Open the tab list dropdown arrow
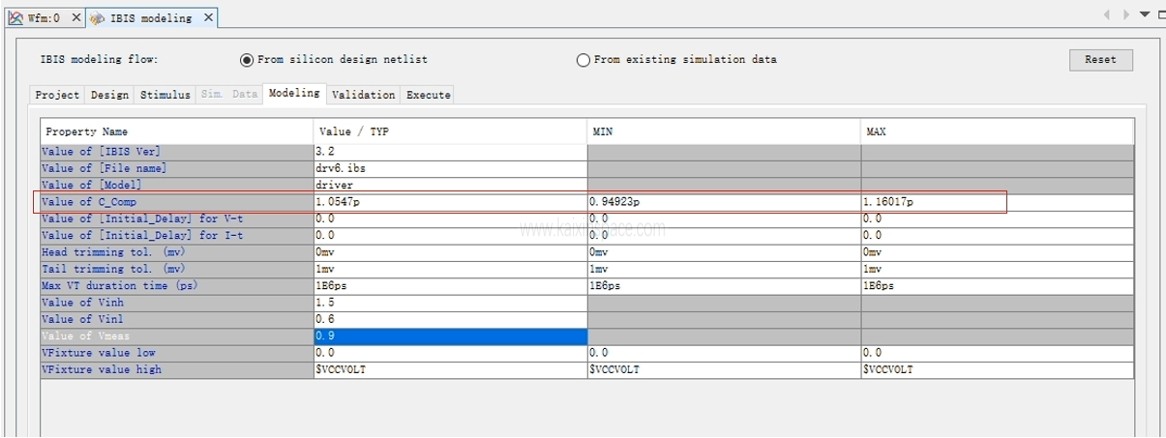 [1145, 15]
